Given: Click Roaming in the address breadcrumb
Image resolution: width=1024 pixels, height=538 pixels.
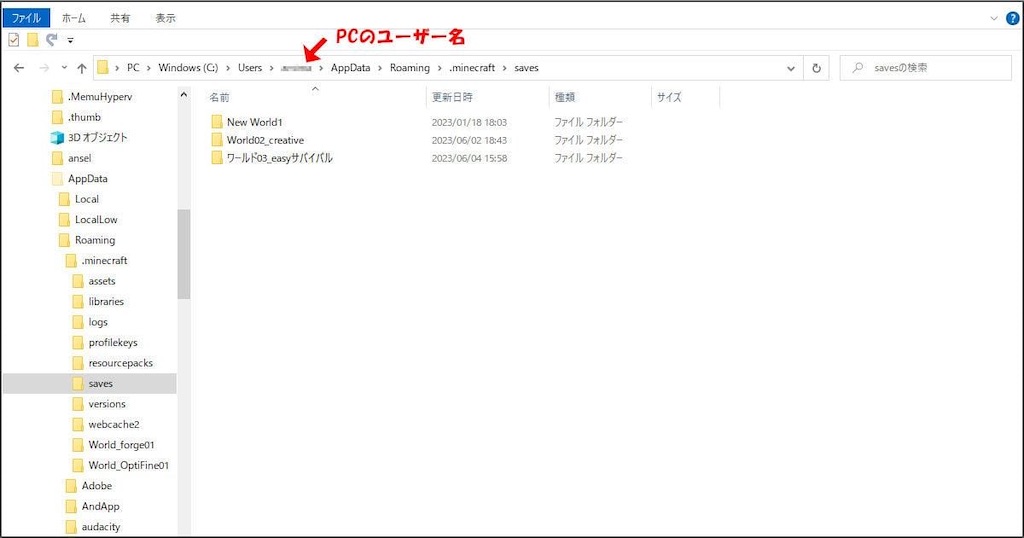Looking at the screenshot, I should tap(409, 67).
